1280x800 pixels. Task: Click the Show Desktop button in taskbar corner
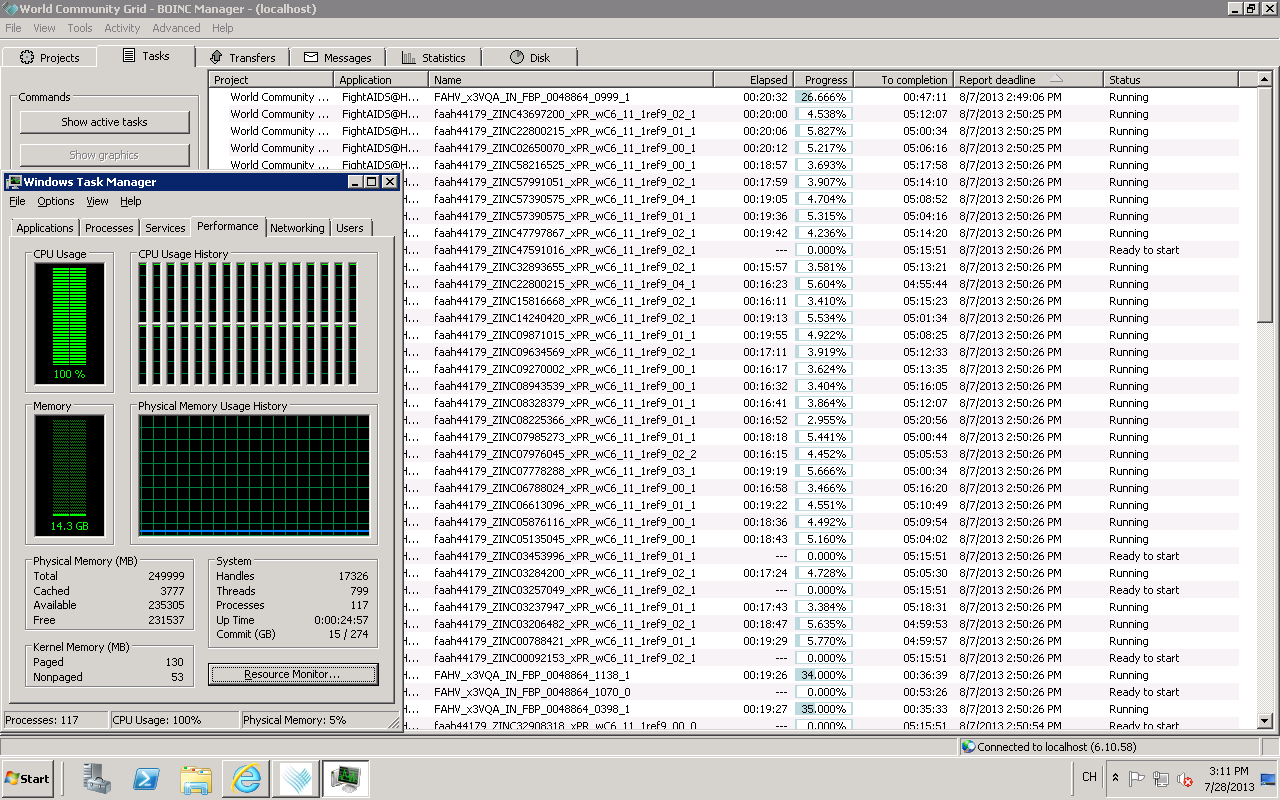[x=1269, y=778]
